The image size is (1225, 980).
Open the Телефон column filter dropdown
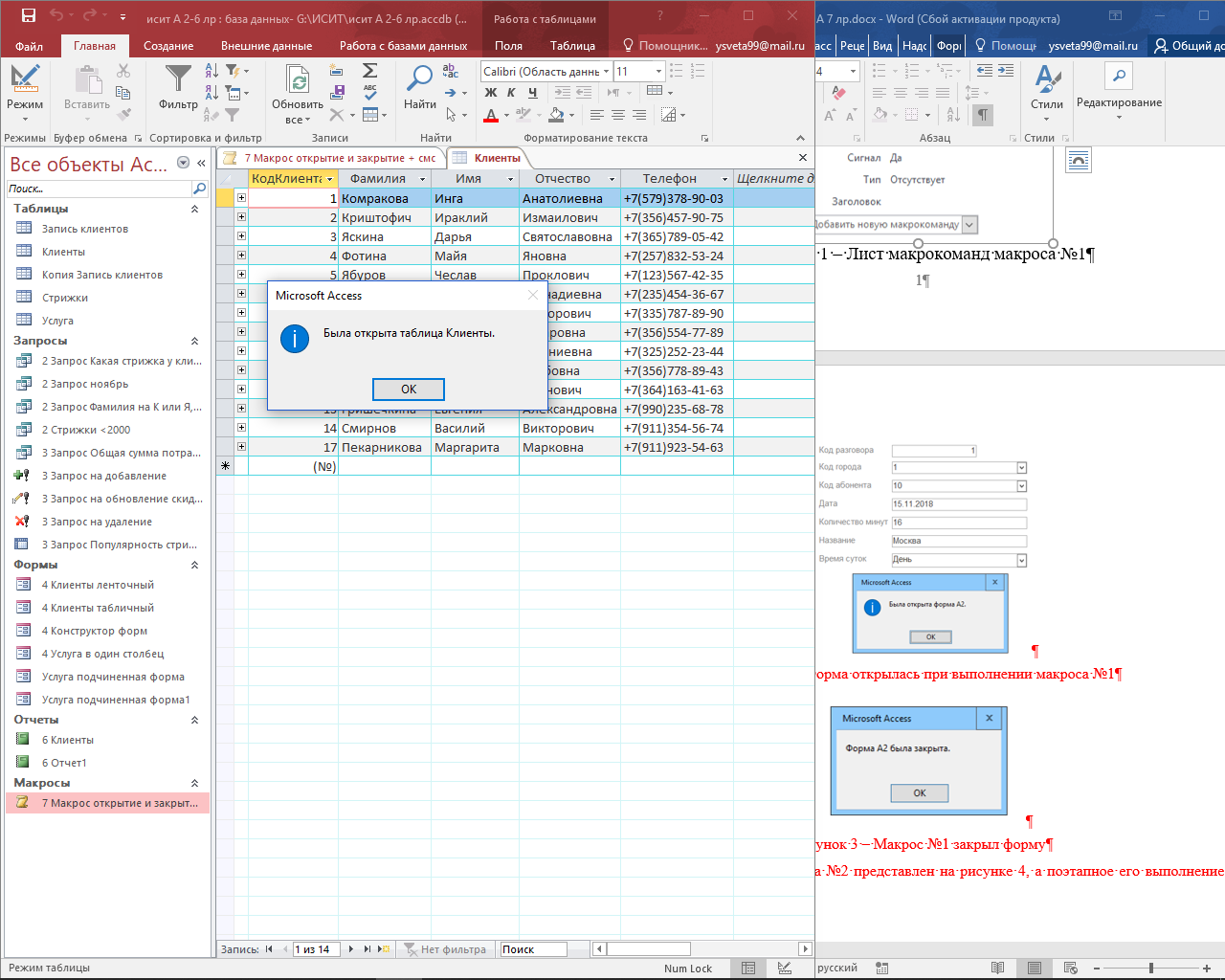pos(725,179)
